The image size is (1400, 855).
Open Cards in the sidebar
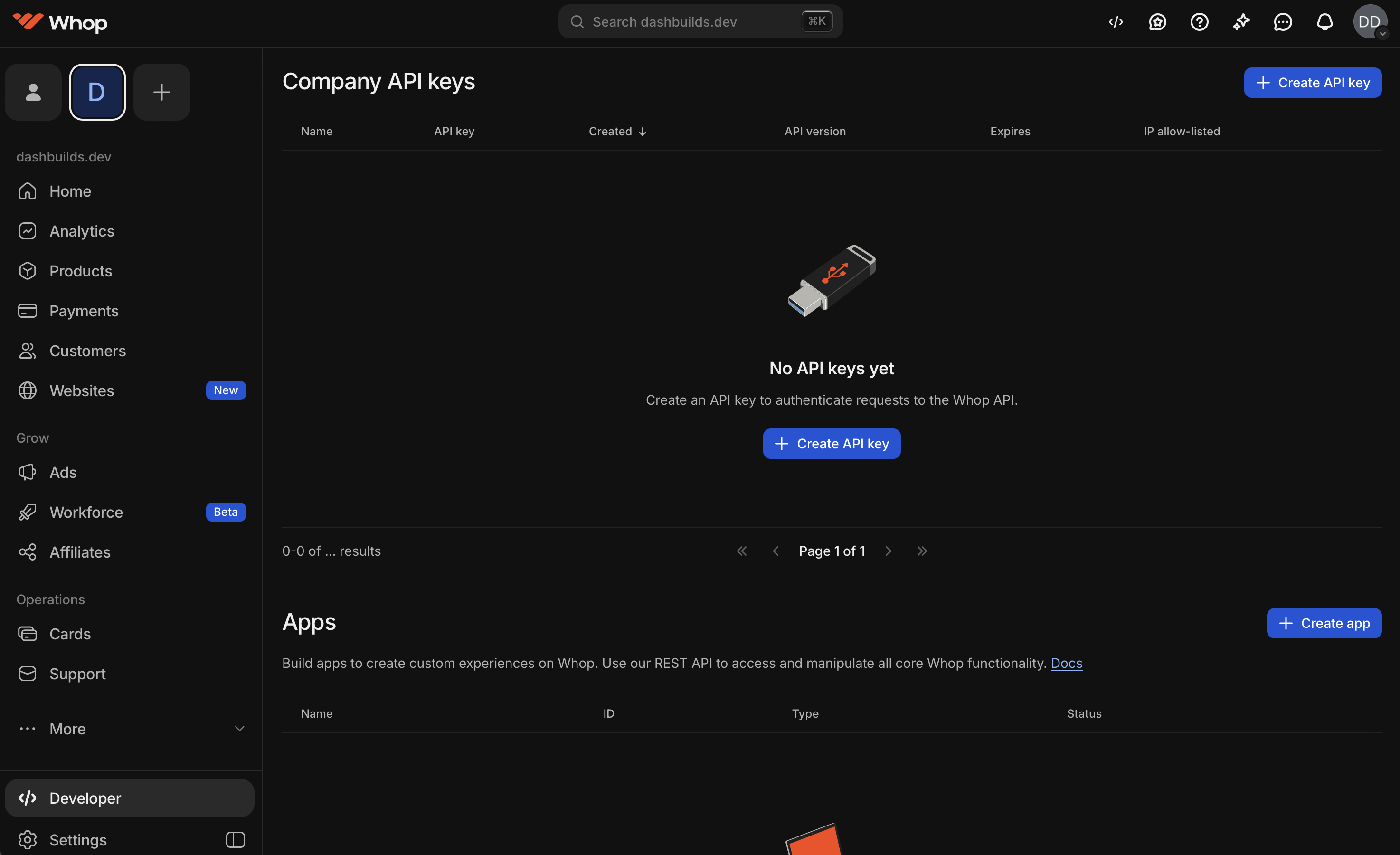[130, 634]
